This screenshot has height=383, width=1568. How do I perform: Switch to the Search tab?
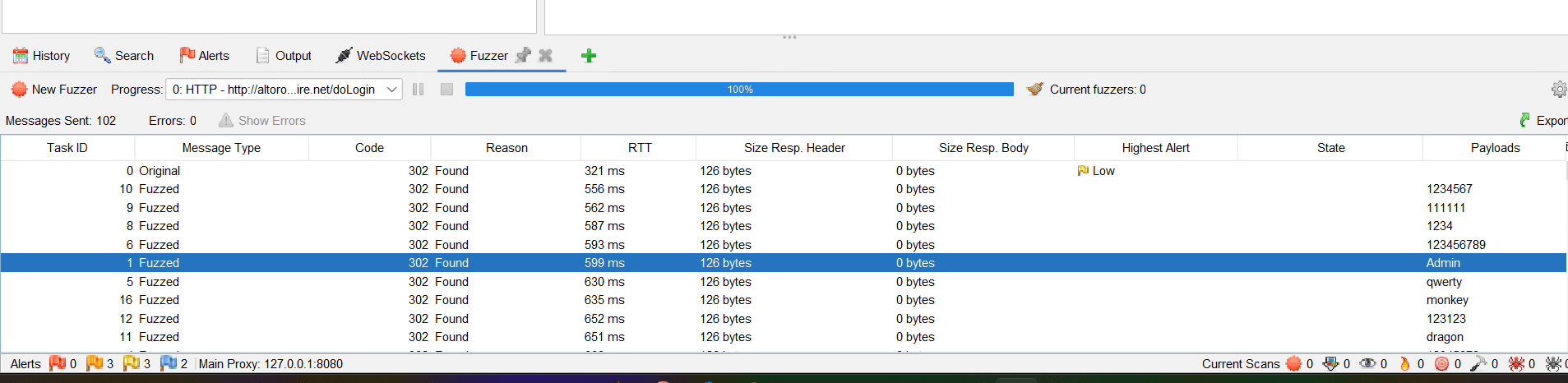point(124,56)
